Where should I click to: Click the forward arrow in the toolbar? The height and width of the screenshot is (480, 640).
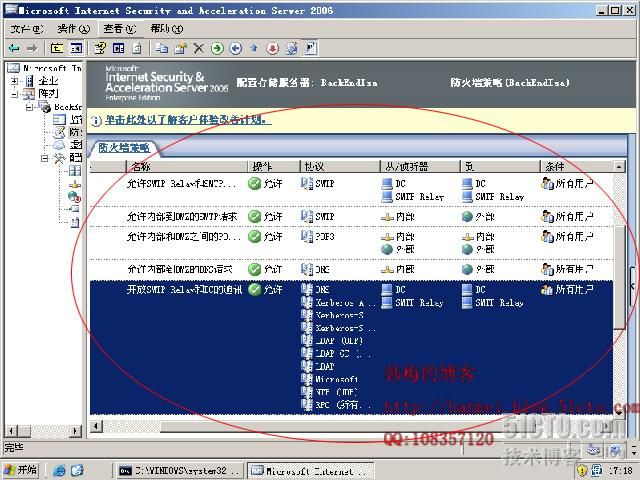click(x=32, y=49)
